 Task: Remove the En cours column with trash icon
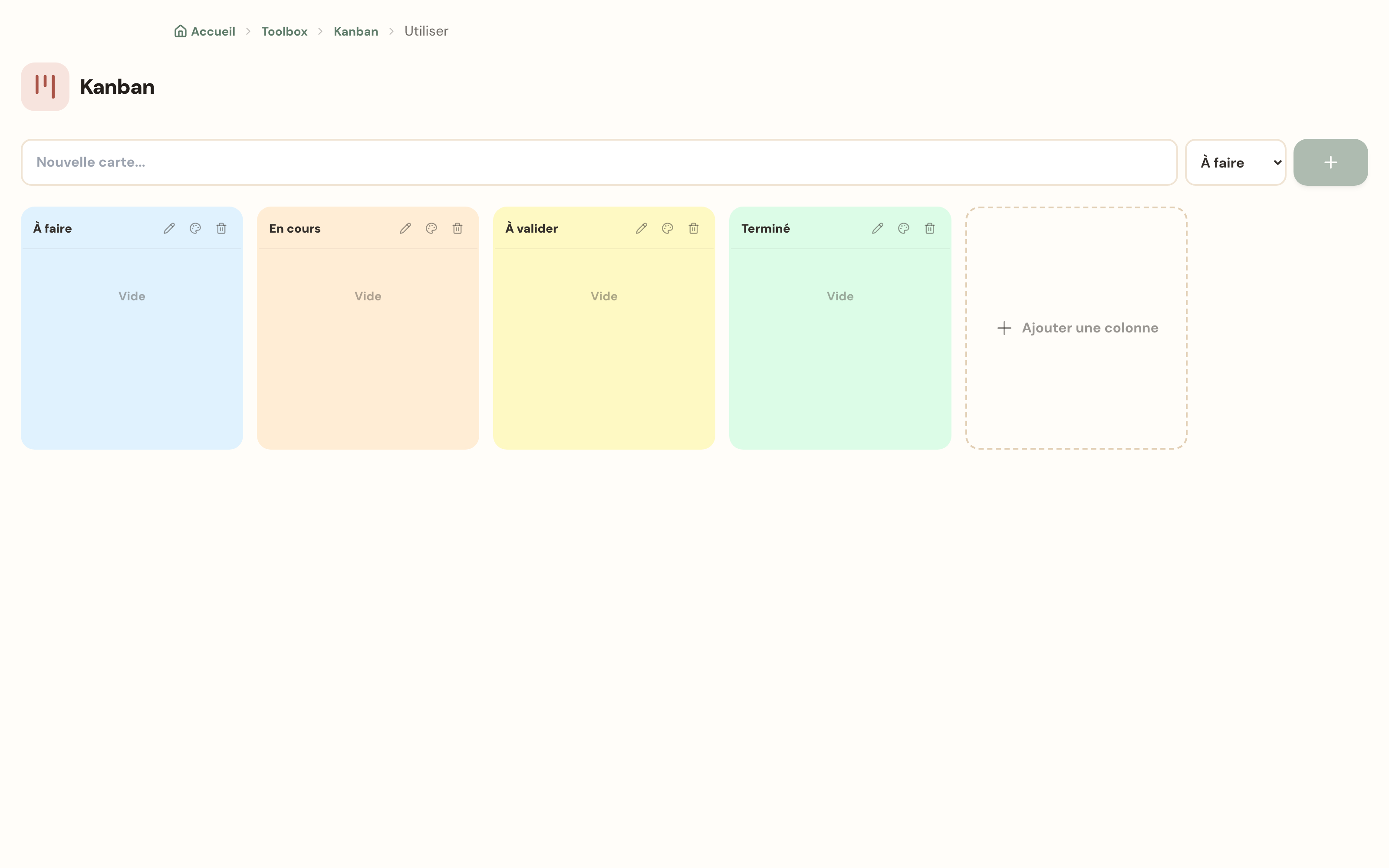[458, 228]
